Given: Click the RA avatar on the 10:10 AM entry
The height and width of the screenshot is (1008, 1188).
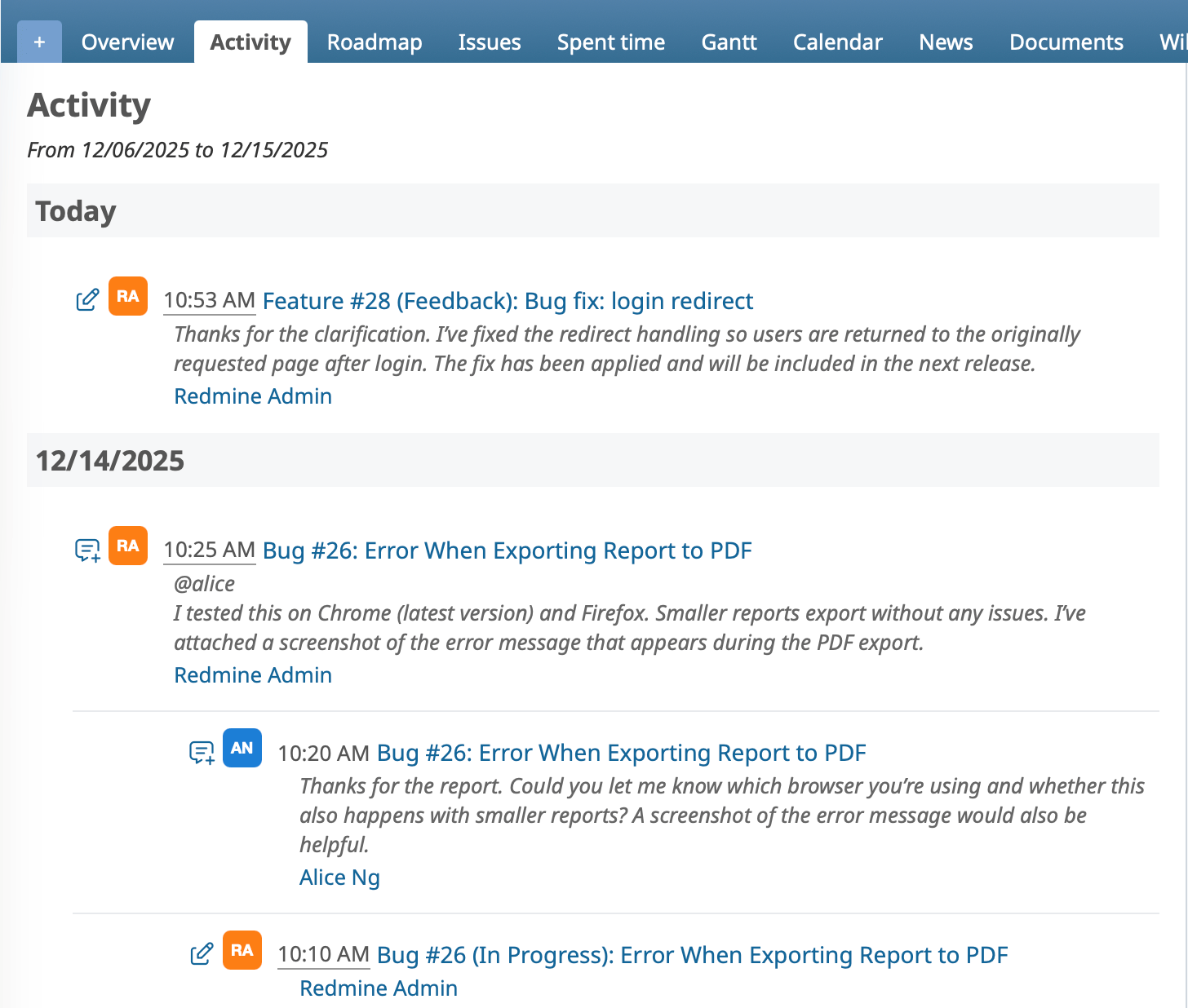Looking at the screenshot, I should (242, 950).
